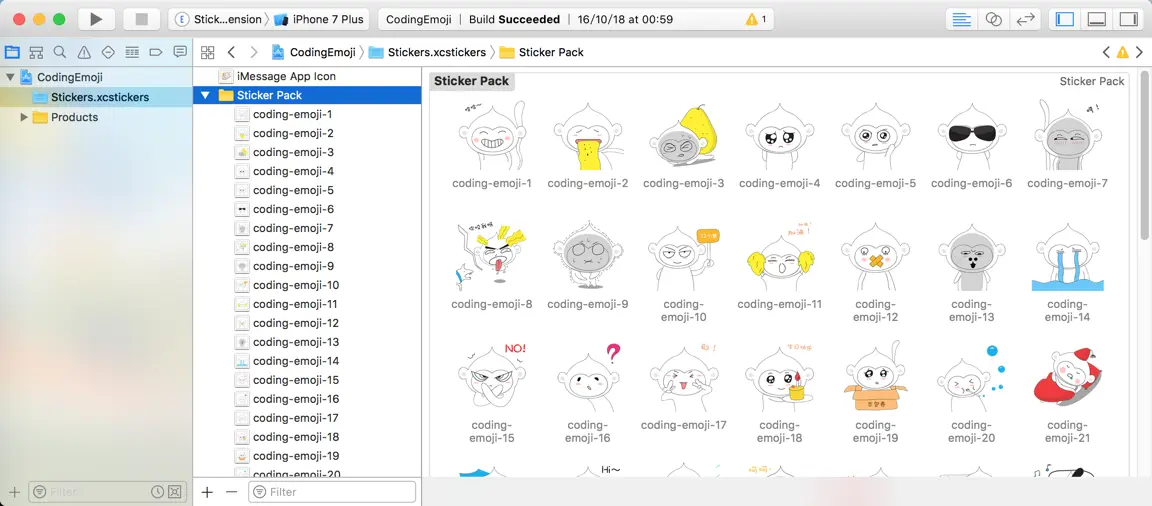This screenshot has width=1152, height=506.
Task: Expand the Products folder
Action: point(24,117)
